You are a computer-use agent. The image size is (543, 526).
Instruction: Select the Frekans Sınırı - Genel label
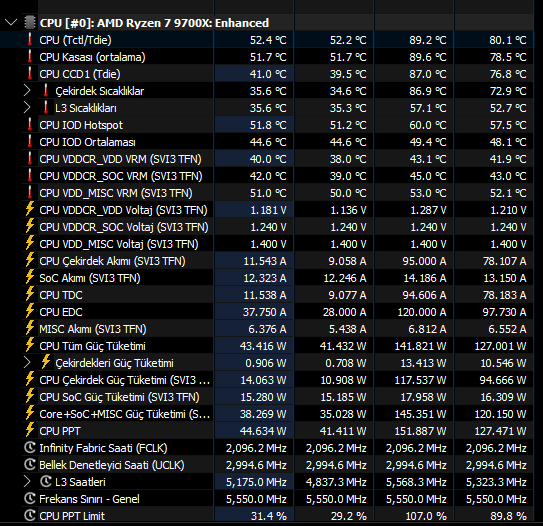click(x=89, y=499)
